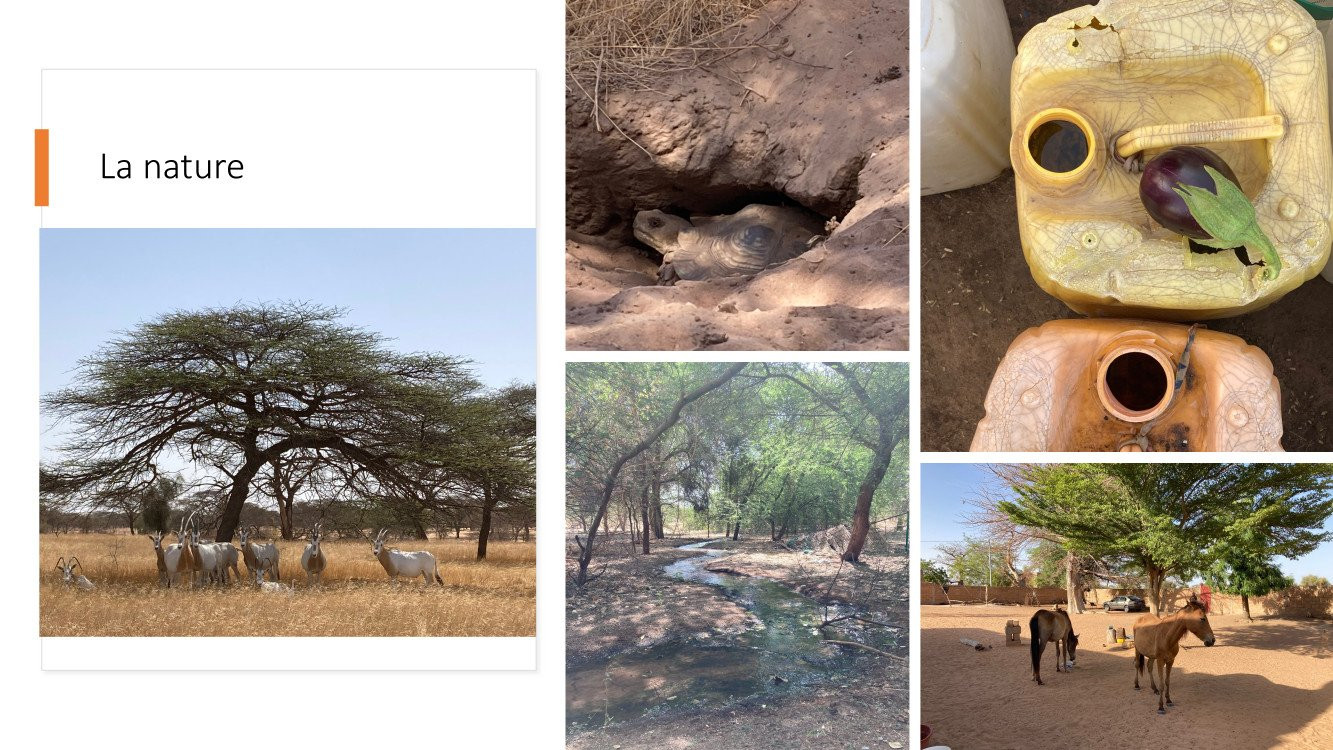Click the yellow jerrycan handle
The image size is (1333, 750).
coord(1199,135)
